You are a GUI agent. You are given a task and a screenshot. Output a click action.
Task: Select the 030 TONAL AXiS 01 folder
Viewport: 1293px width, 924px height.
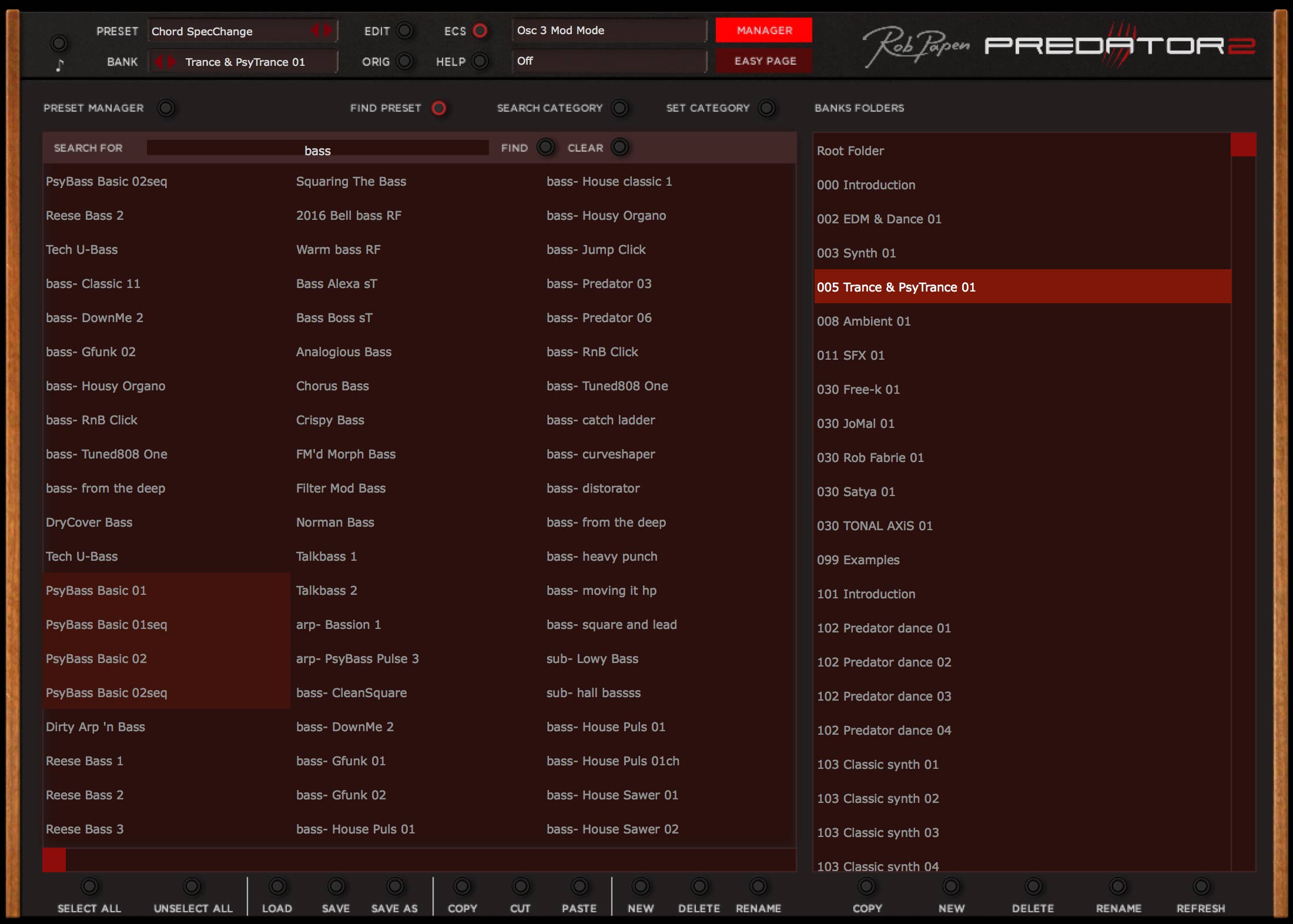click(x=1022, y=525)
